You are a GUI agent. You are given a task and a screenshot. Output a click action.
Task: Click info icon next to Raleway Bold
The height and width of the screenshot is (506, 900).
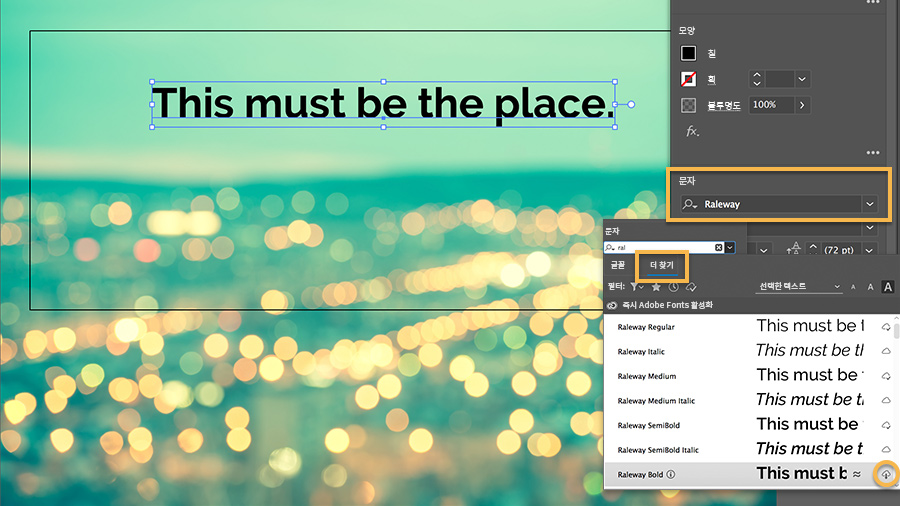(x=670, y=474)
